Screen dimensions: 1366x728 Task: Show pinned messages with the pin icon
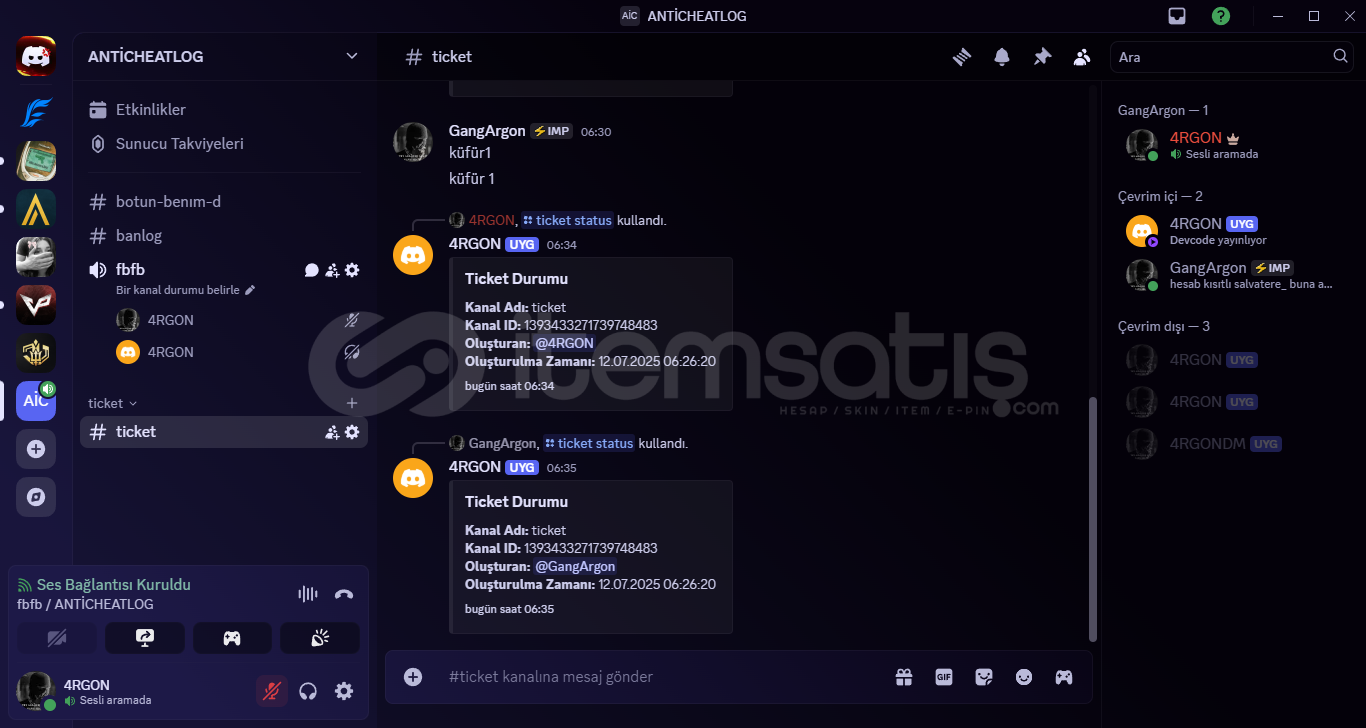click(1042, 57)
